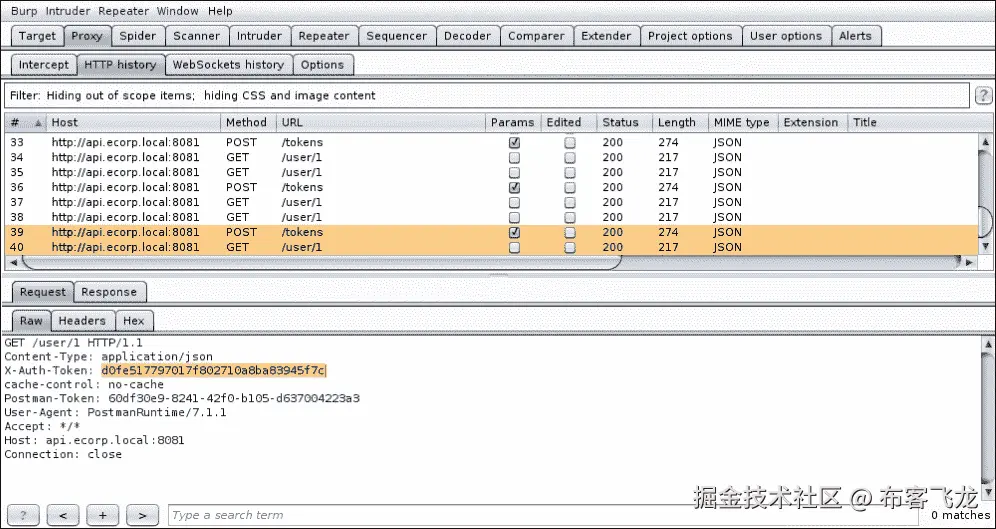Click history horizontal scroll left arrow
The height and width of the screenshot is (529, 996).
pyautogui.click(x=13, y=262)
